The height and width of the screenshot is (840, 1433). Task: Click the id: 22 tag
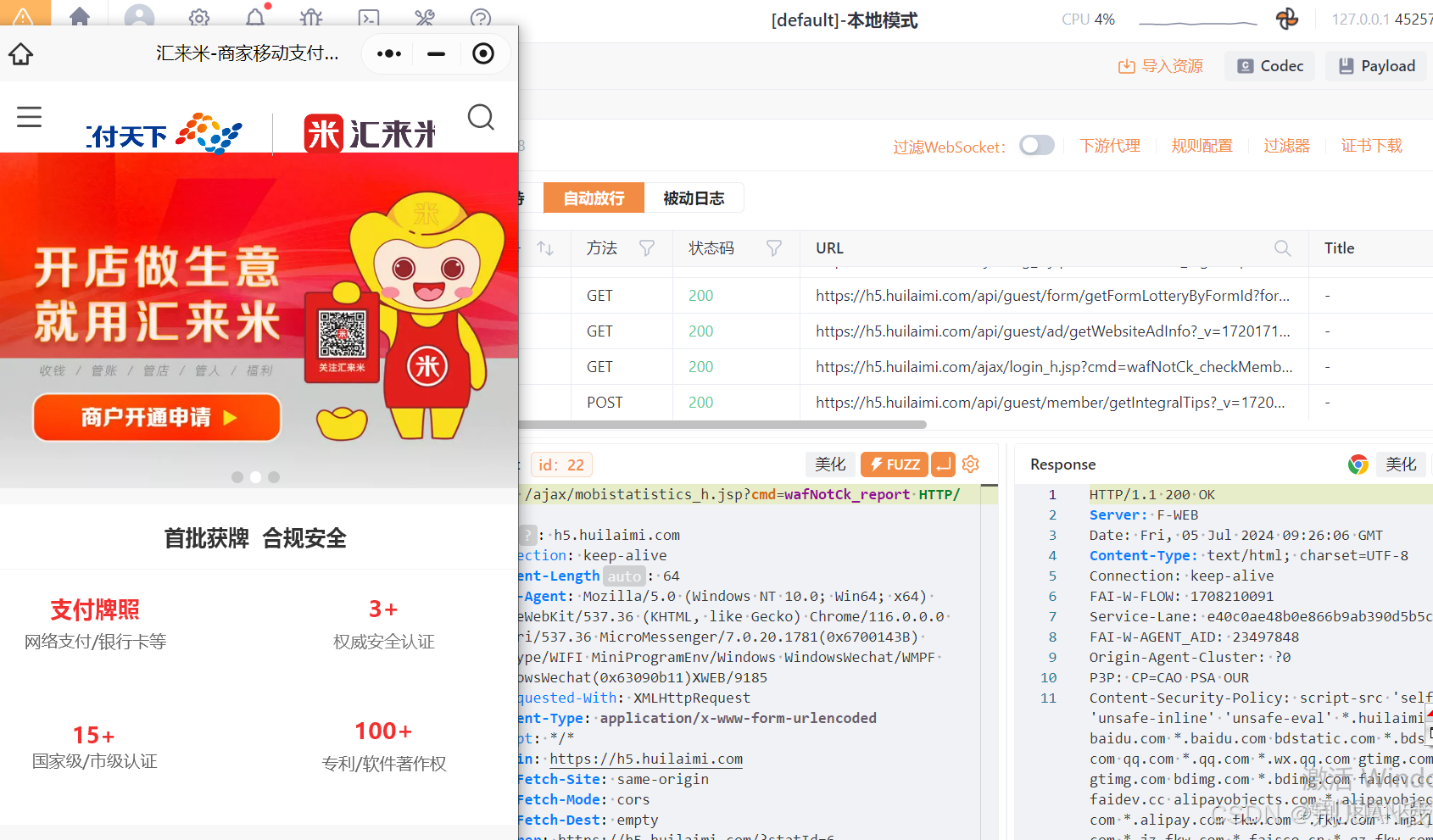tap(561, 465)
